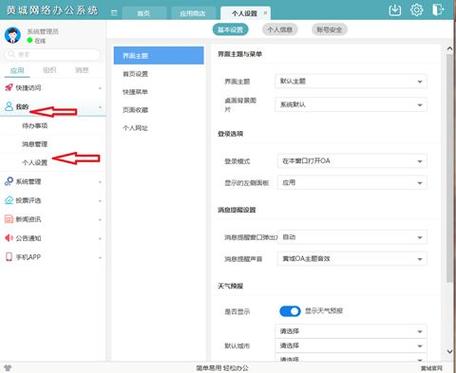Click the 个人信息 pill button
The image size is (456, 373).
tap(280, 29)
